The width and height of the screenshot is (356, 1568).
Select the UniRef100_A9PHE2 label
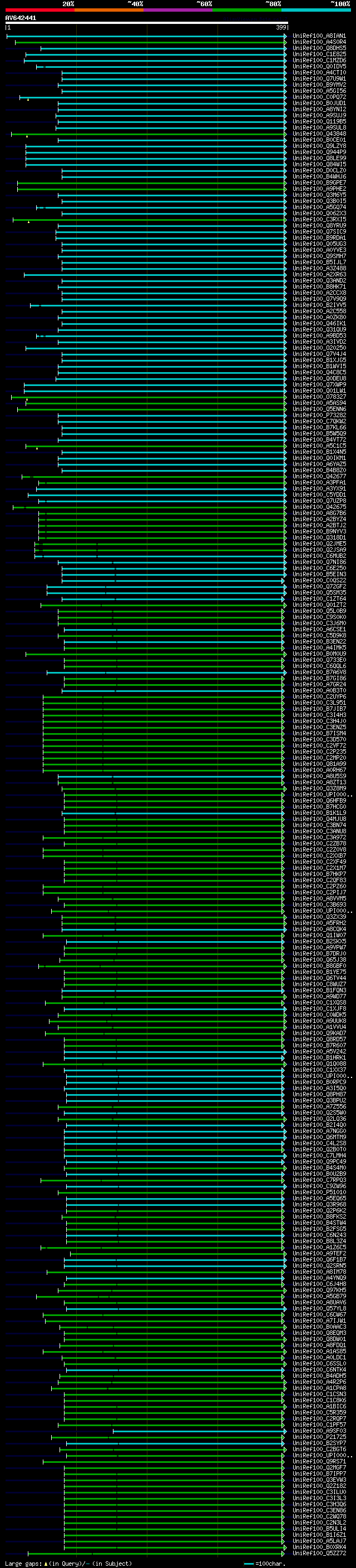(x=319, y=189)
